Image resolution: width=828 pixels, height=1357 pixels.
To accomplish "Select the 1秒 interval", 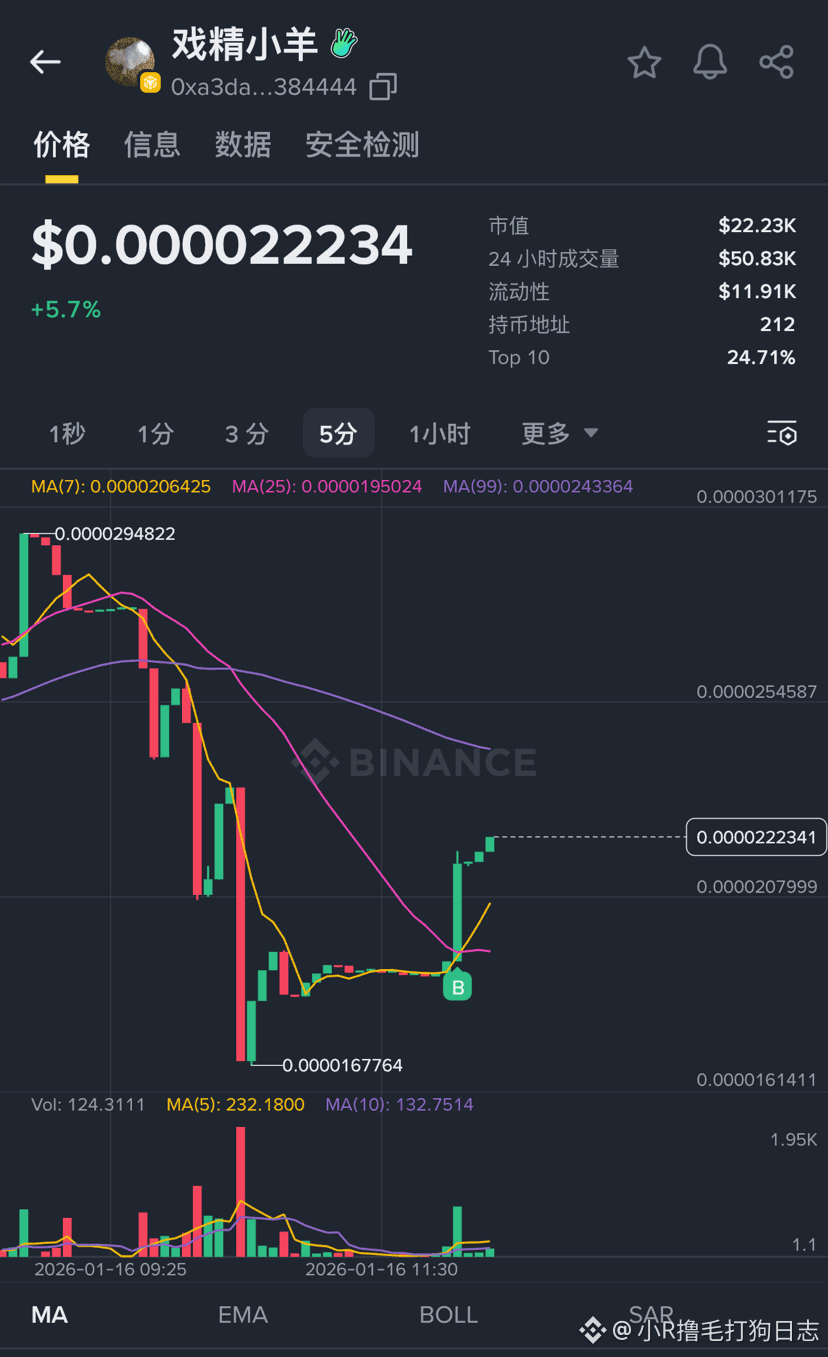I will pyautogui.click(x=67, y=433).
